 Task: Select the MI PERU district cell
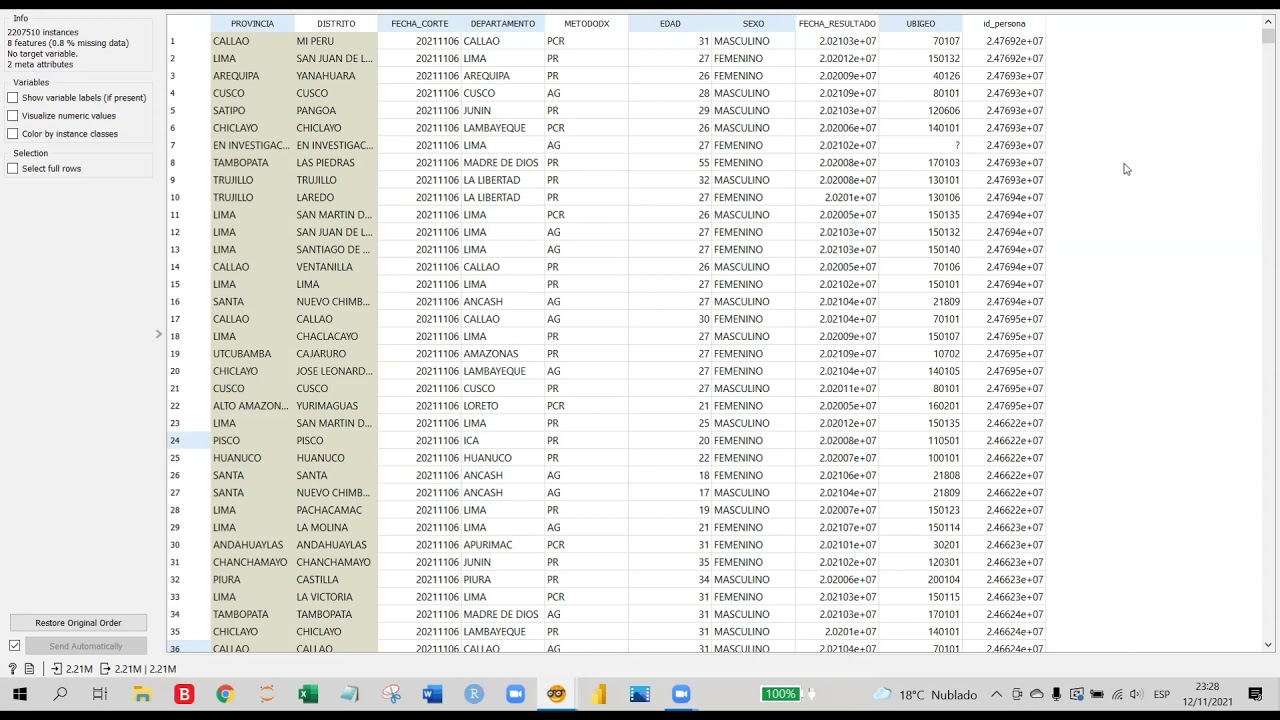(x=336, y=41)
